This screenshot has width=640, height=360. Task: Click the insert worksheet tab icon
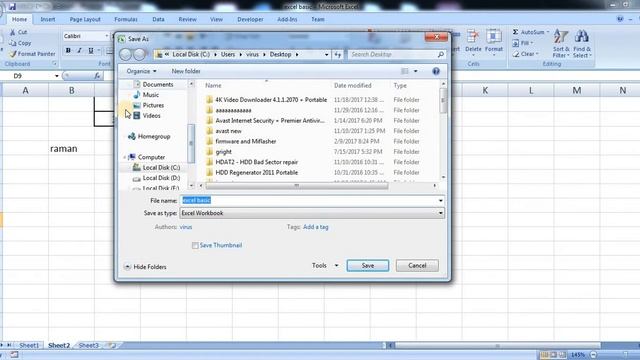[x=111, y=345]
